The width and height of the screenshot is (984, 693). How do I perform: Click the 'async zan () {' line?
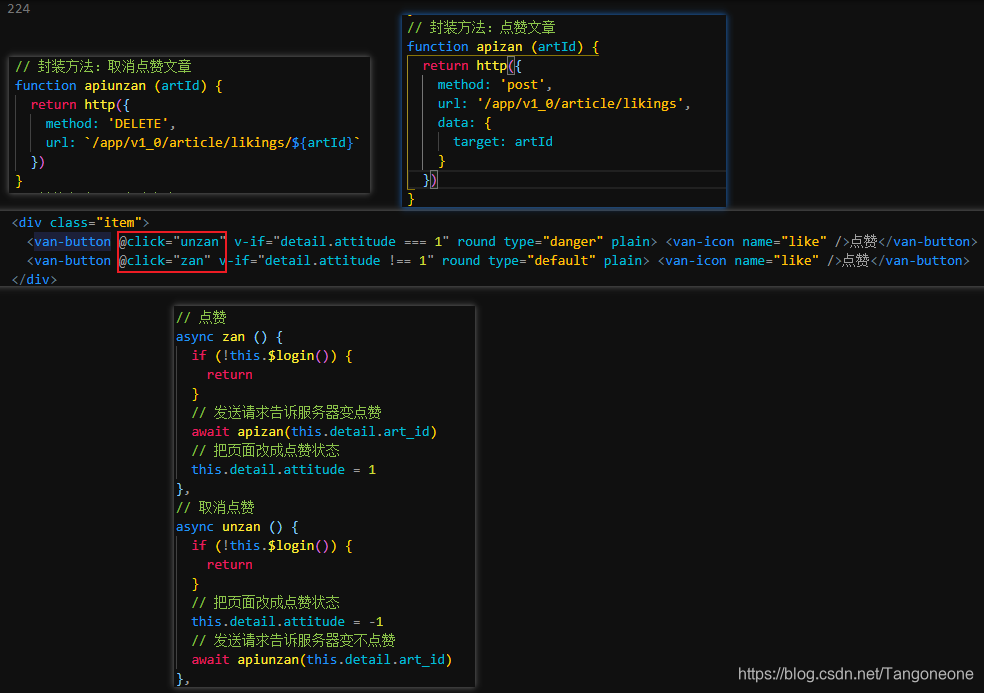[x=230, y=337]
